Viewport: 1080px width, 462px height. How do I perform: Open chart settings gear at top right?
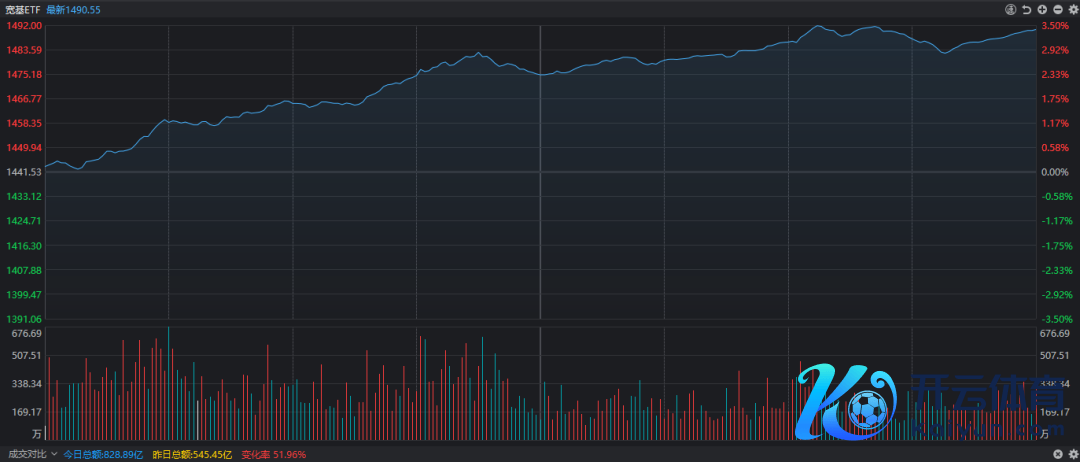point(1072,10)
